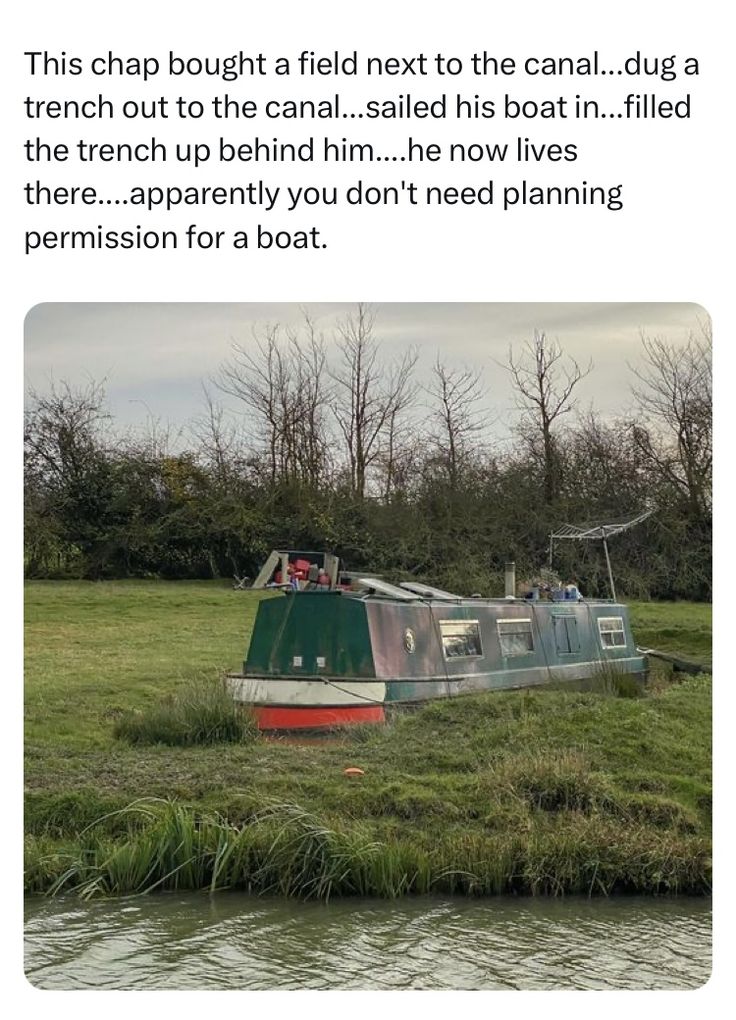736x1020 pixels.
Task: Click the double doors on the boat side
Action: 566,633
